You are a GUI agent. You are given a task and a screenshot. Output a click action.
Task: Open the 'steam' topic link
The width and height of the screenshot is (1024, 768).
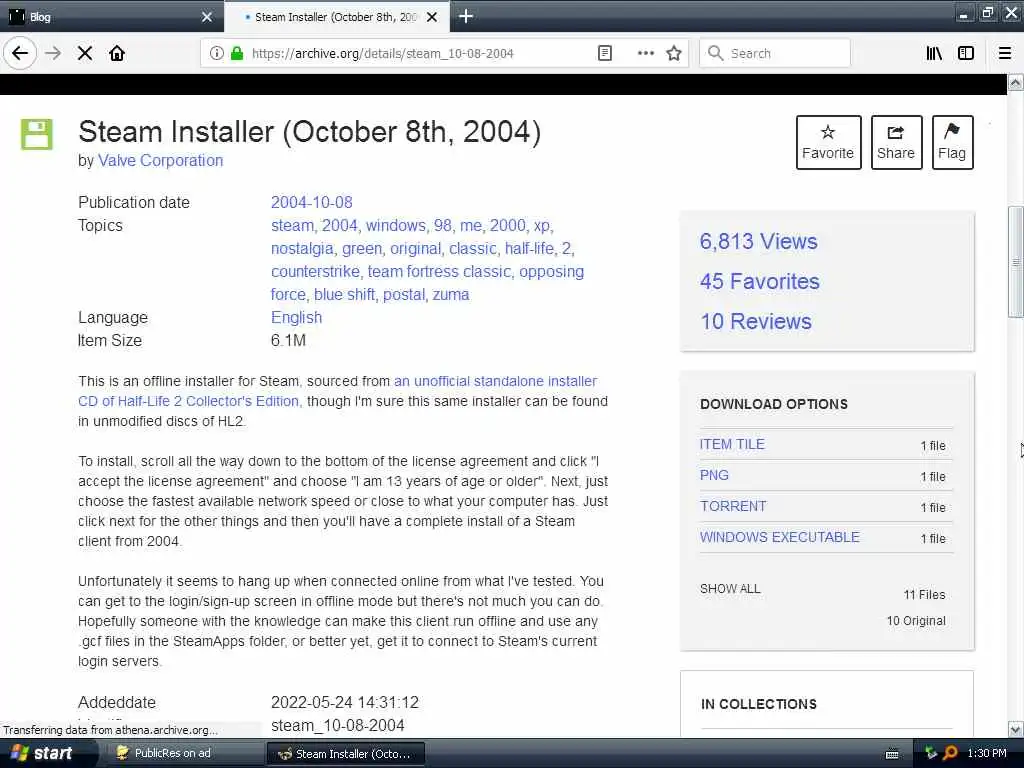pos(292,225)
